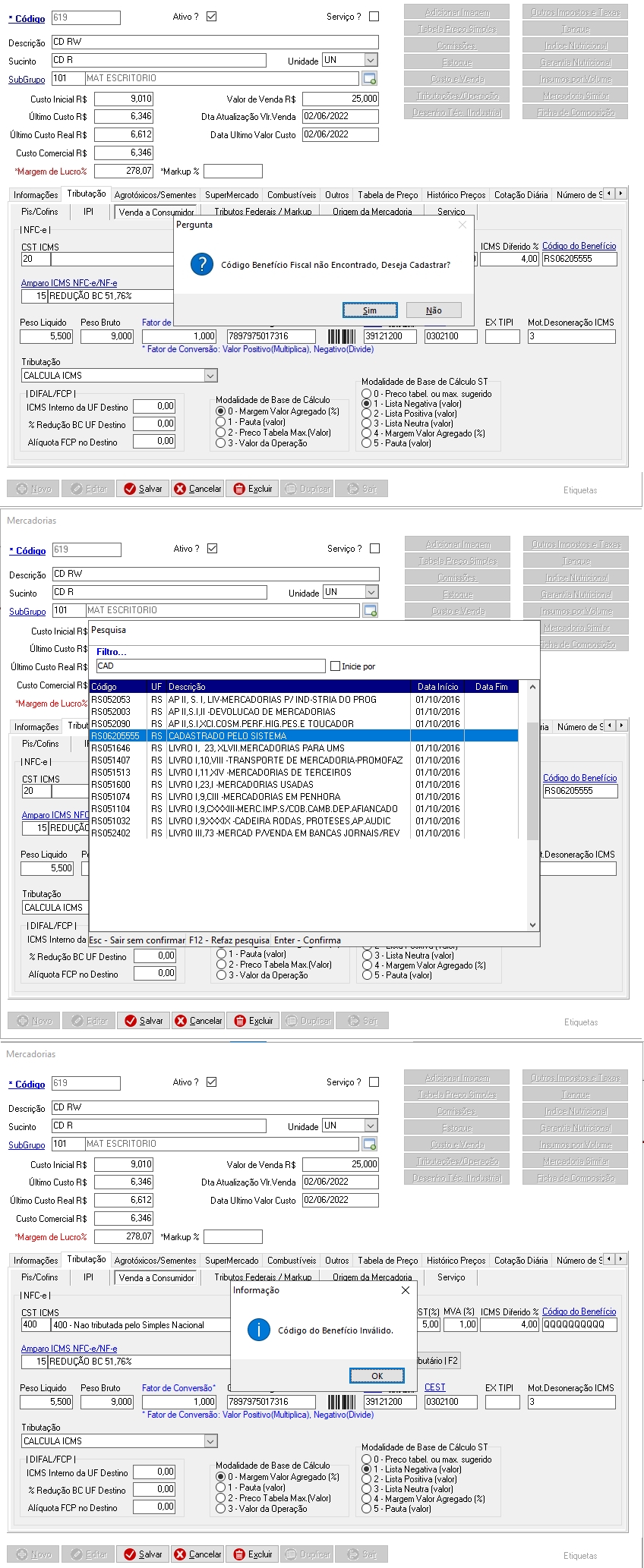Screen dimensions: 644x1568
Task: Click tab-strip left scroll arrow in Informação dialog window
Action: click(609, 1259)
